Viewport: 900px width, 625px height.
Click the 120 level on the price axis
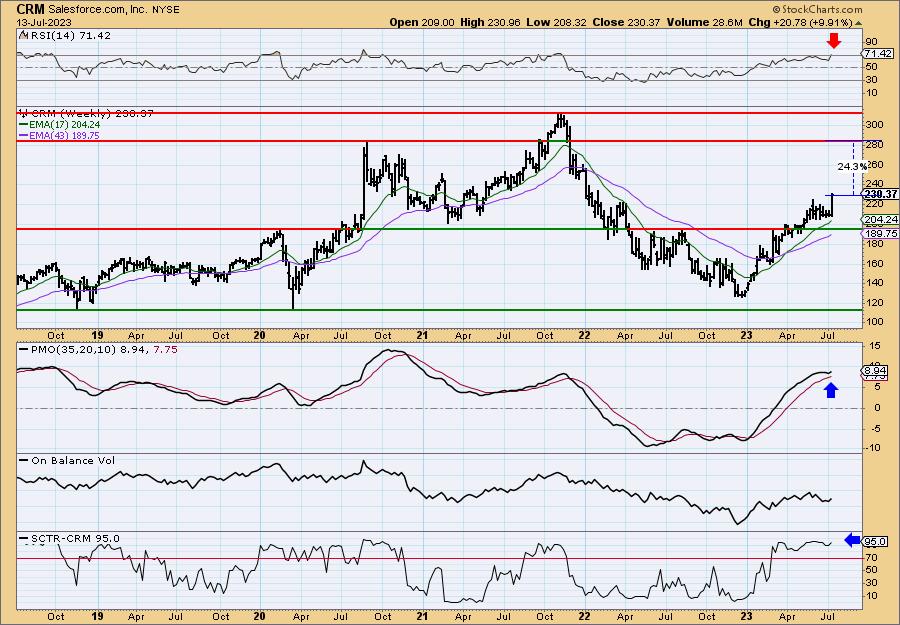[x=874, y=302]
